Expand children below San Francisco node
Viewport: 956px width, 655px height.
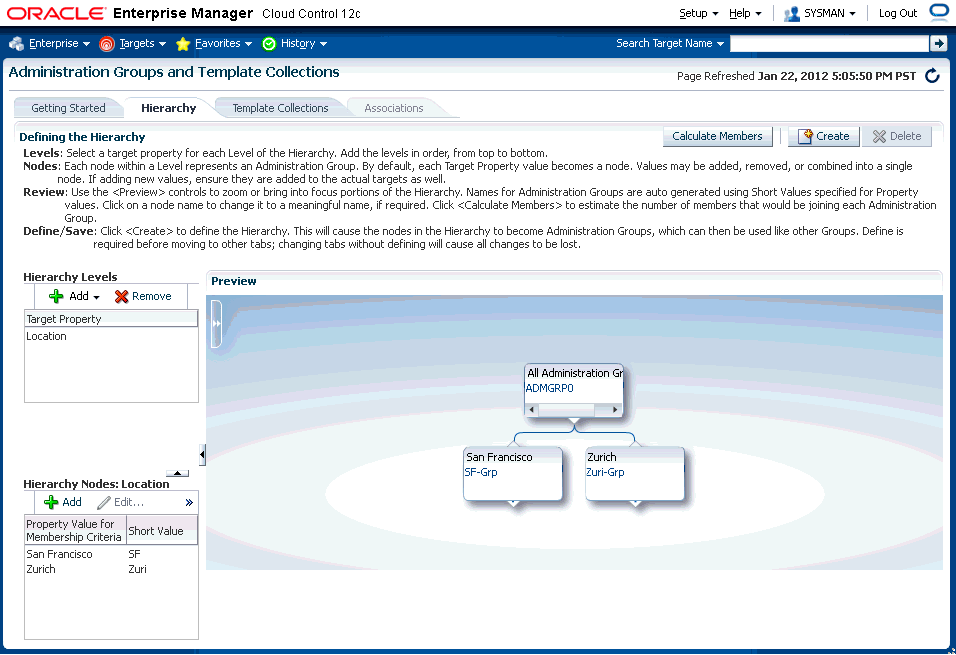click(x=513, y=504)
